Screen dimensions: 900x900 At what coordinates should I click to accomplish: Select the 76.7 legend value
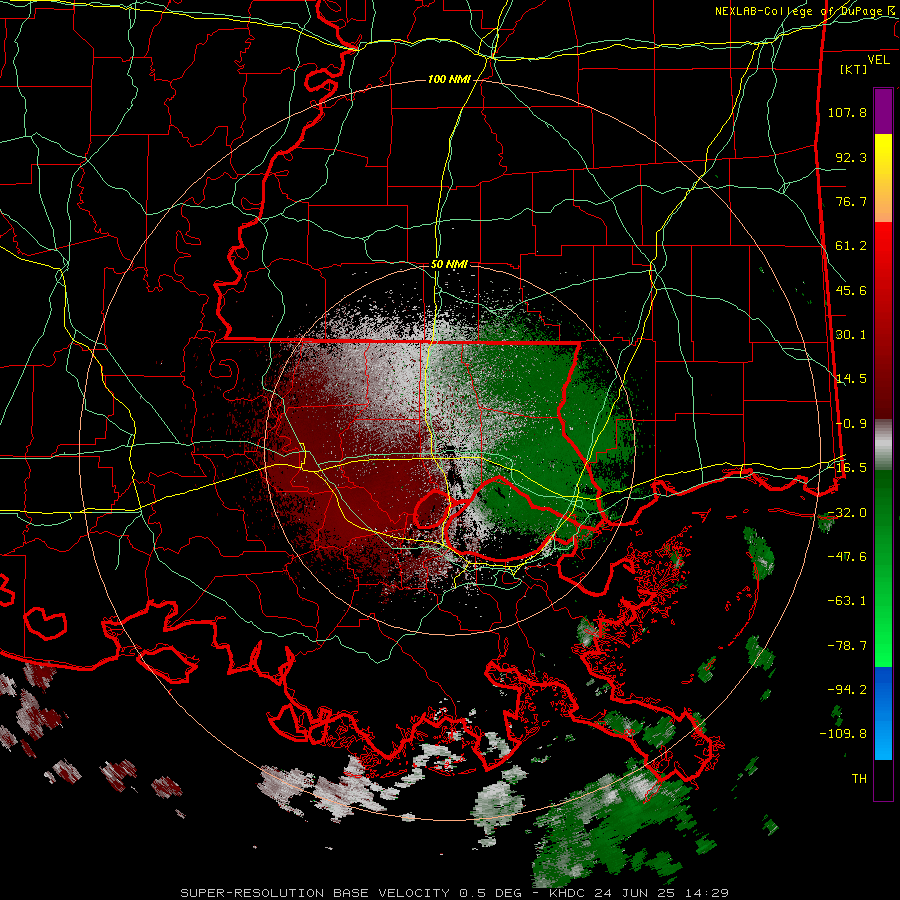[x=851, y=201]
